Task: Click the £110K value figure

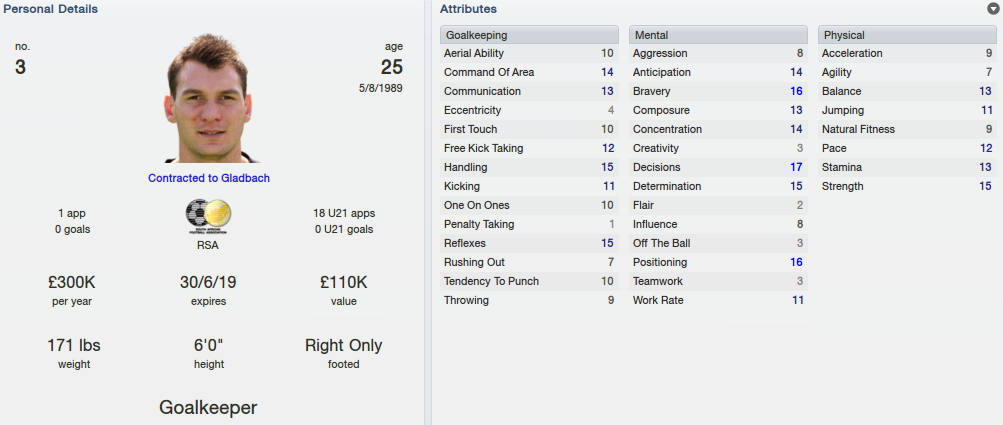Action: pyautogui.click(x=344, y=282)
